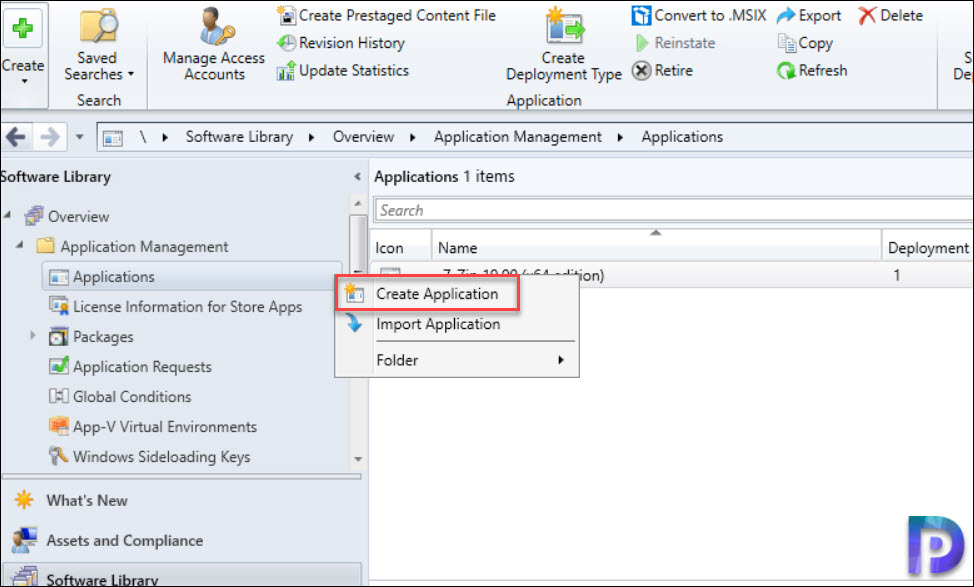Open the What's New workspace
Viewport: 974px width, 587px height.
pyautogui.click(x=86, y=501)
